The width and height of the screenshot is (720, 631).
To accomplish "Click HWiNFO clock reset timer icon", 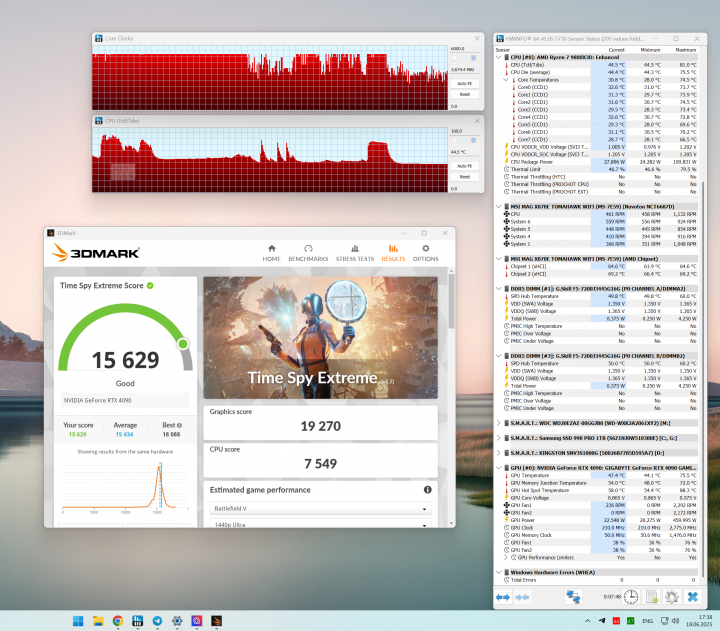I will [631, 597].
